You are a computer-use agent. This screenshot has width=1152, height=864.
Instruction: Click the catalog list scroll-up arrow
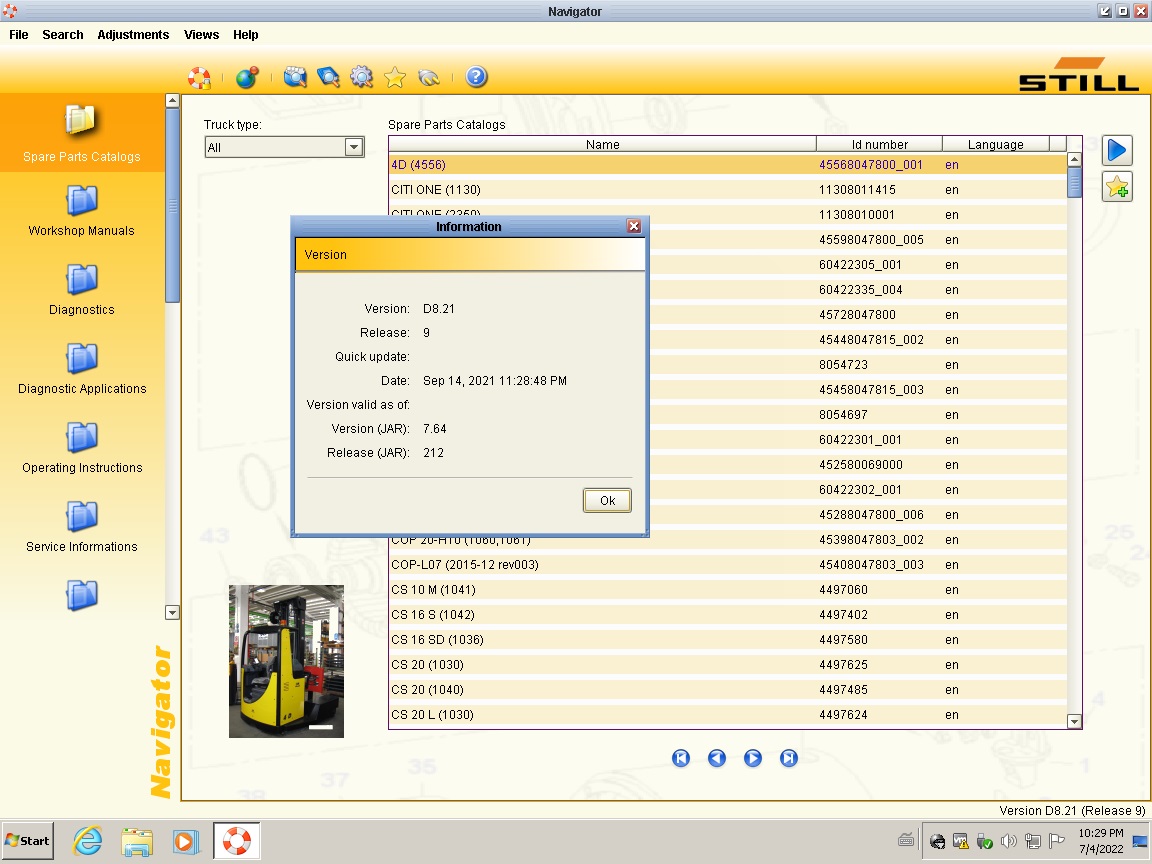coord(1074,159)
